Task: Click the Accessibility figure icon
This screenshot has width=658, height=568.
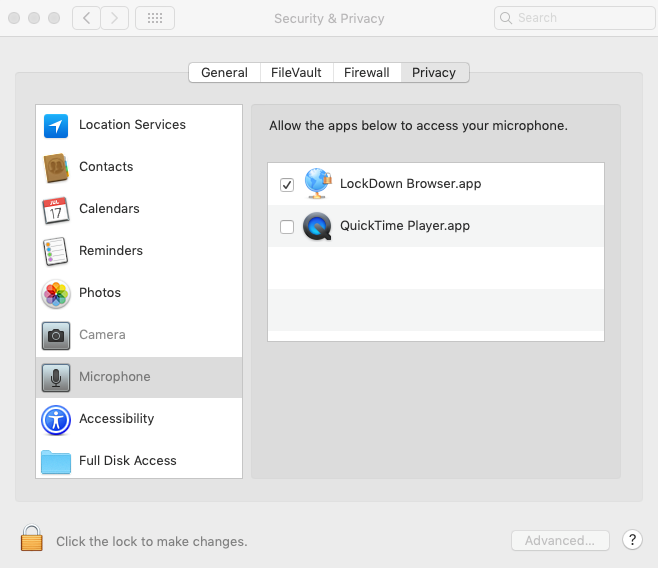Action: pyautogui.click(x=56, y=420)
